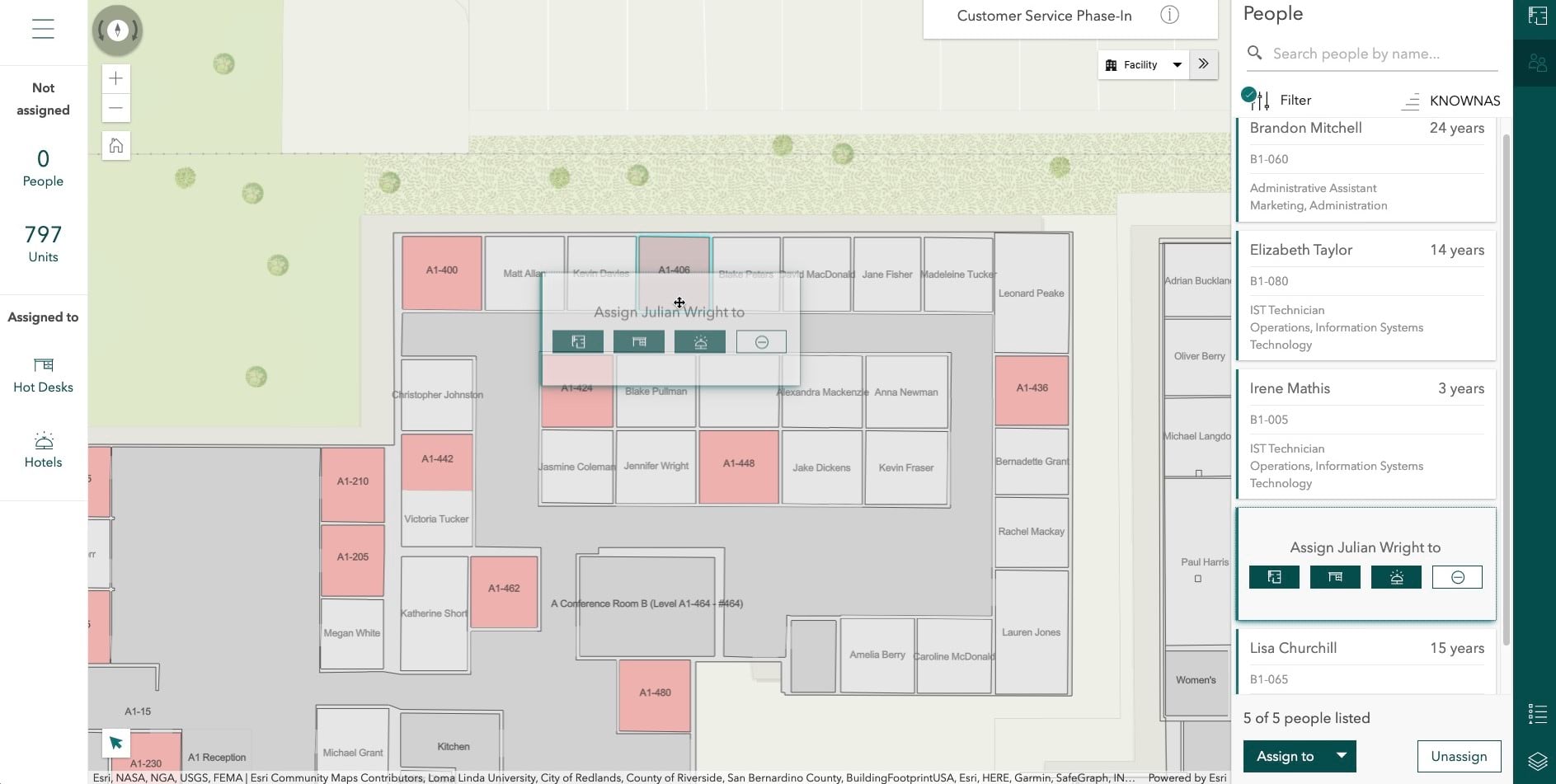This screenshot has width=1556, height=784.
Task: Click the info icon beside Customer Service Phase-In
Action: click(1169, 15)
